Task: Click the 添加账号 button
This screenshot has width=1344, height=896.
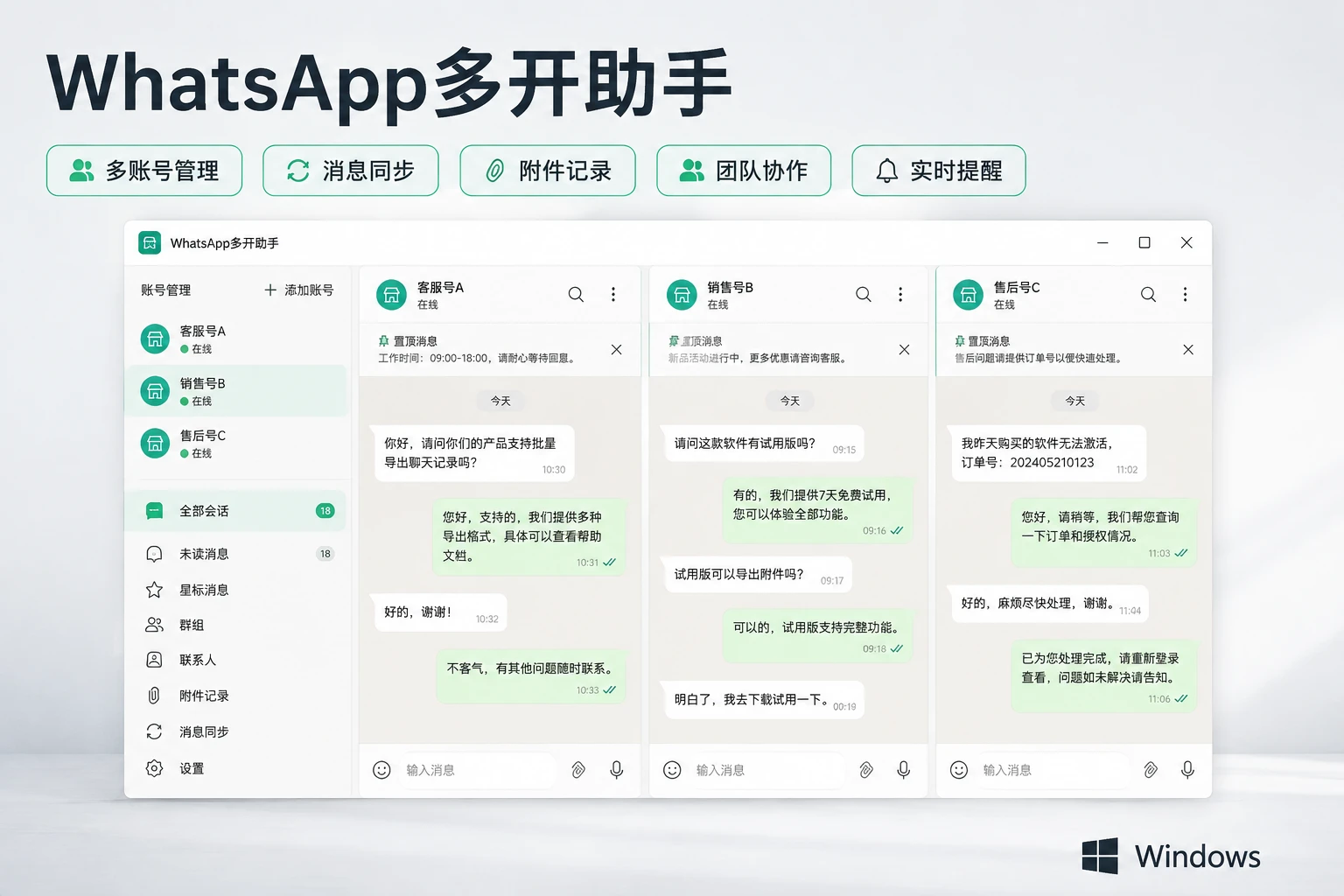Action: pyautogui.click(x=298, y=290)
